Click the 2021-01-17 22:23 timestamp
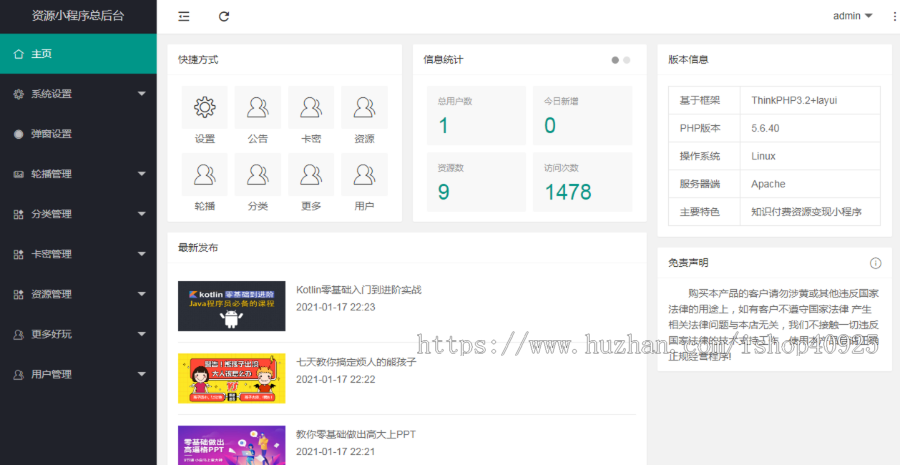The width and height of the screenshot is (900, 465). click(336, 307)
